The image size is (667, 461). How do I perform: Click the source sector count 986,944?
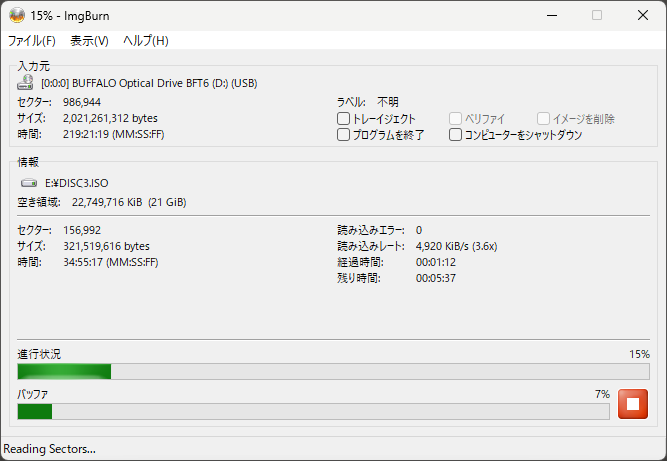82,102
